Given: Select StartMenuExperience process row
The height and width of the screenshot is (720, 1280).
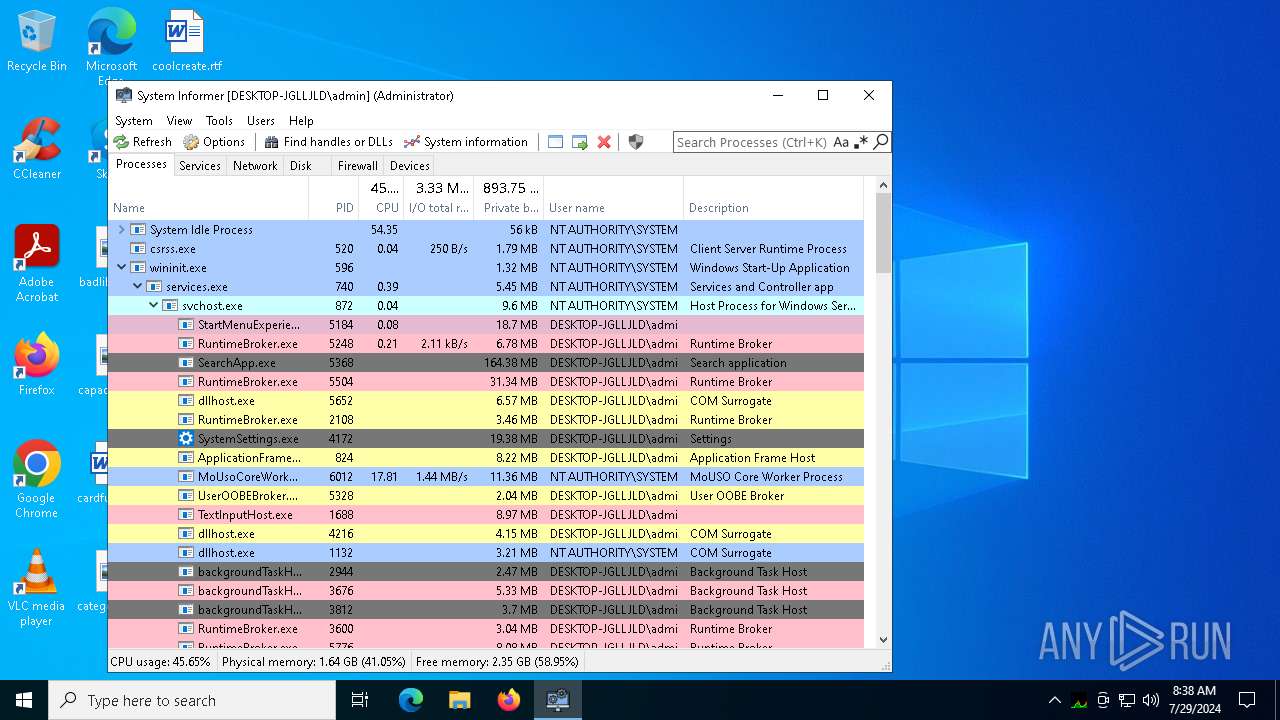Looking at the screenshot, I should pyautogui.click(x=486, y=325).
